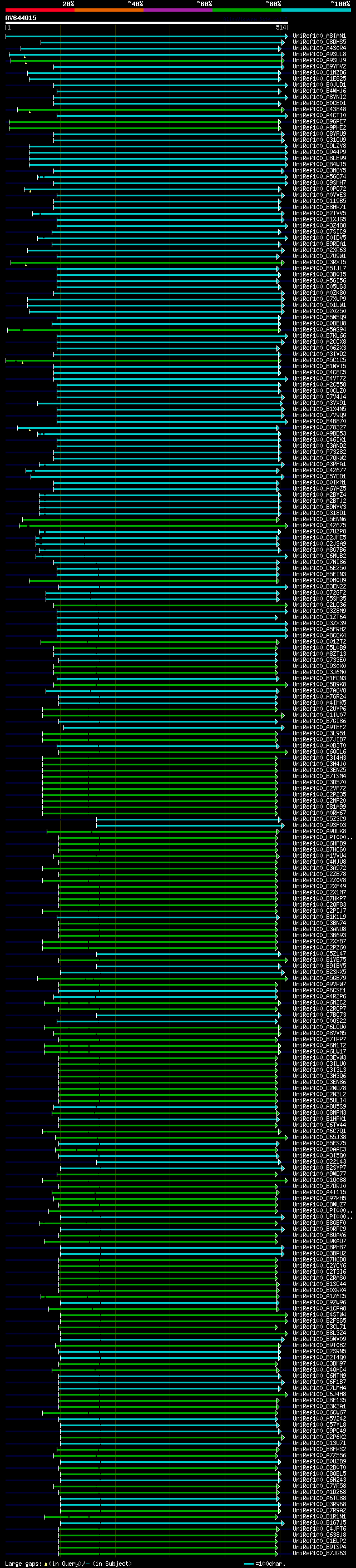Click the cyan alignment bar for UniRef100_A8IAN1

click(146, 37)
